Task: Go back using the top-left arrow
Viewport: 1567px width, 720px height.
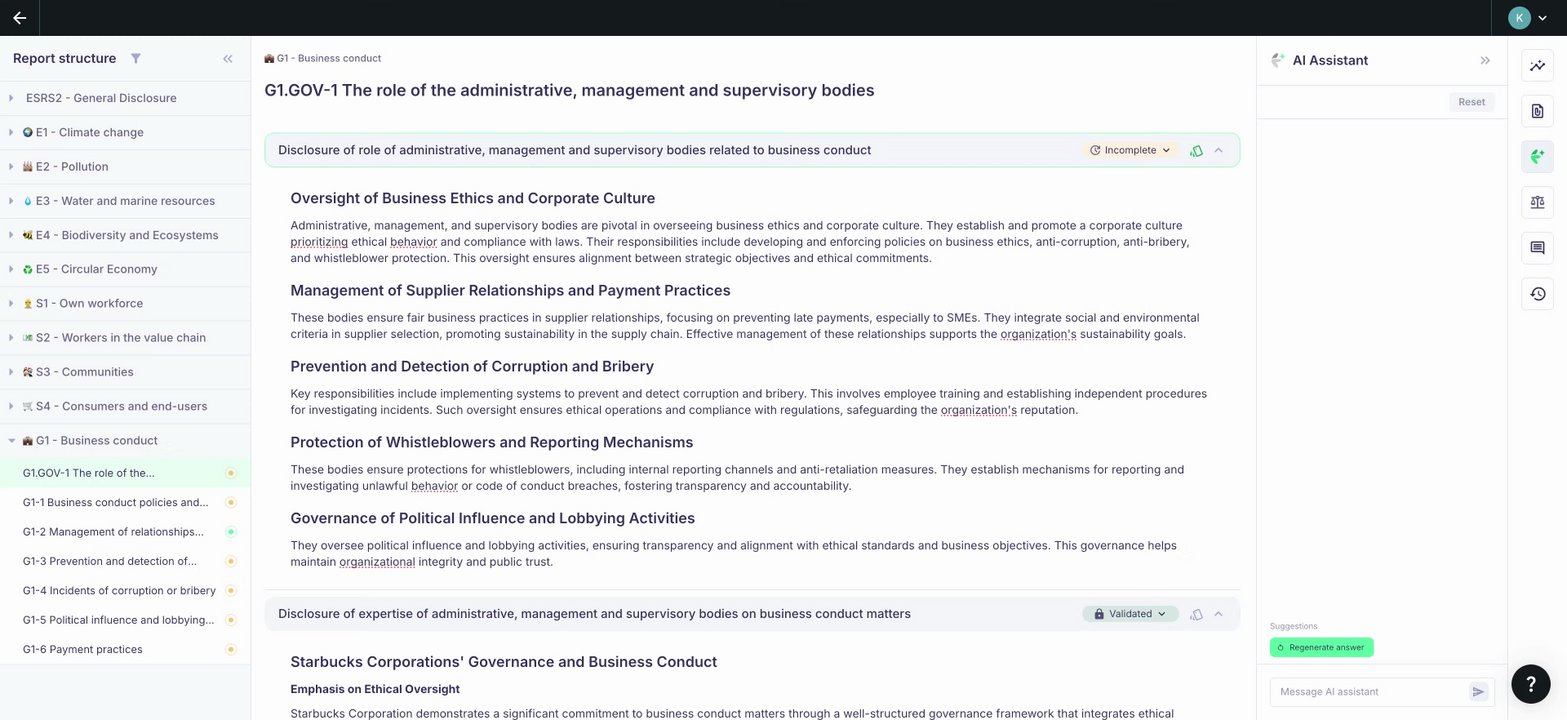Action: click(x=19, y=18)
